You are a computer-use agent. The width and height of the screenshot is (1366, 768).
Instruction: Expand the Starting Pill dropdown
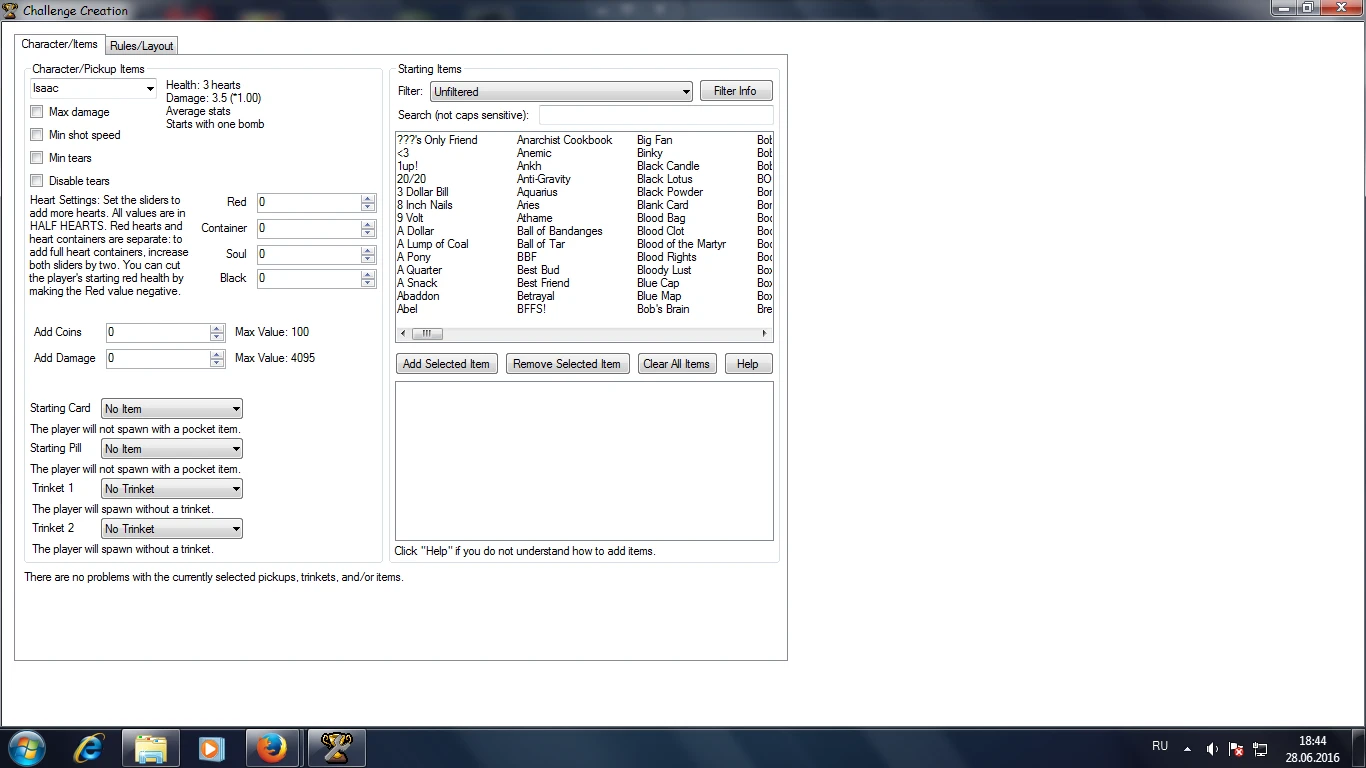pyautogui.click(x=172, y=449)
